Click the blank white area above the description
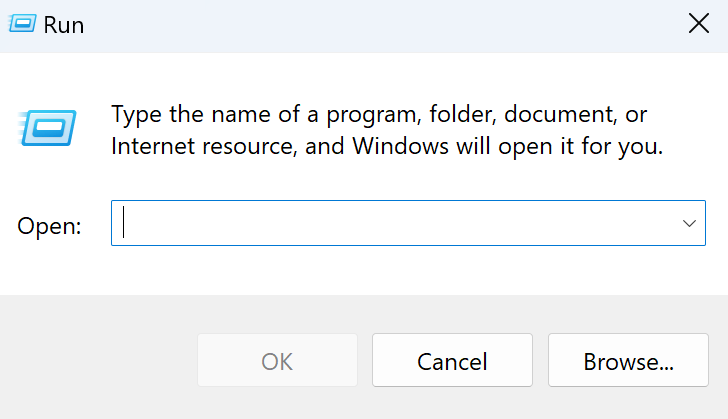This screenshot has height=419, width=728. 364,77
